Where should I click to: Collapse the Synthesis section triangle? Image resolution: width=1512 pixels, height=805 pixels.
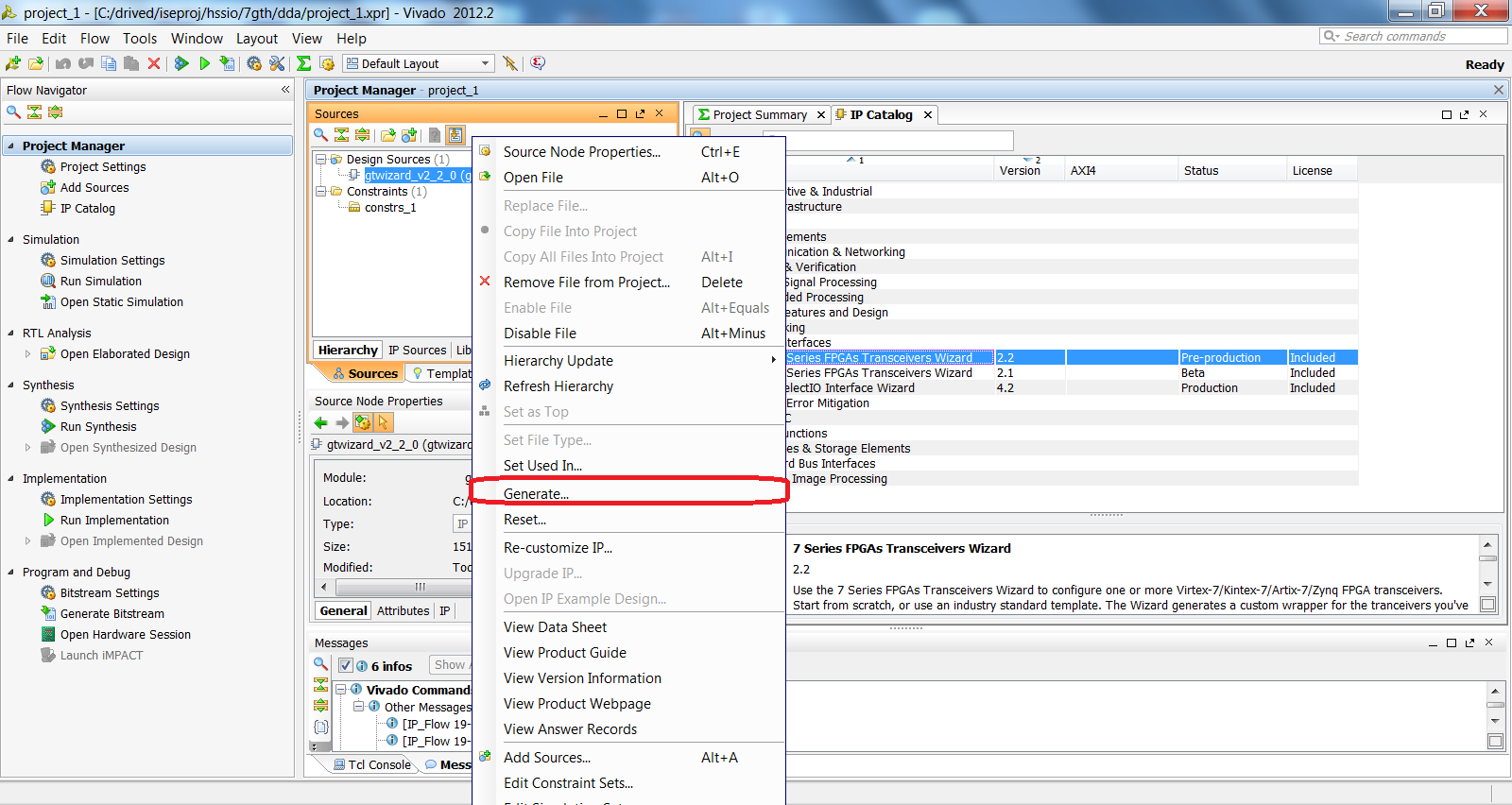coord(10,385)
